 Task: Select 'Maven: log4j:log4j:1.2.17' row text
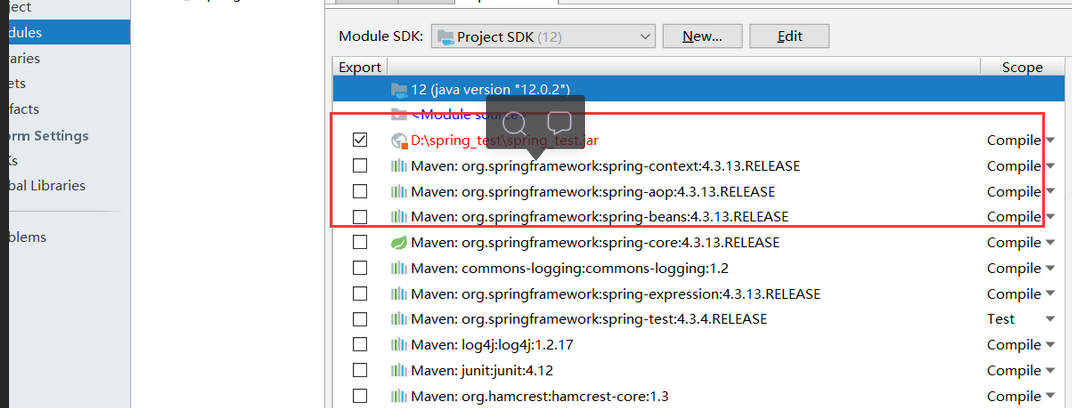pos(492,344)
